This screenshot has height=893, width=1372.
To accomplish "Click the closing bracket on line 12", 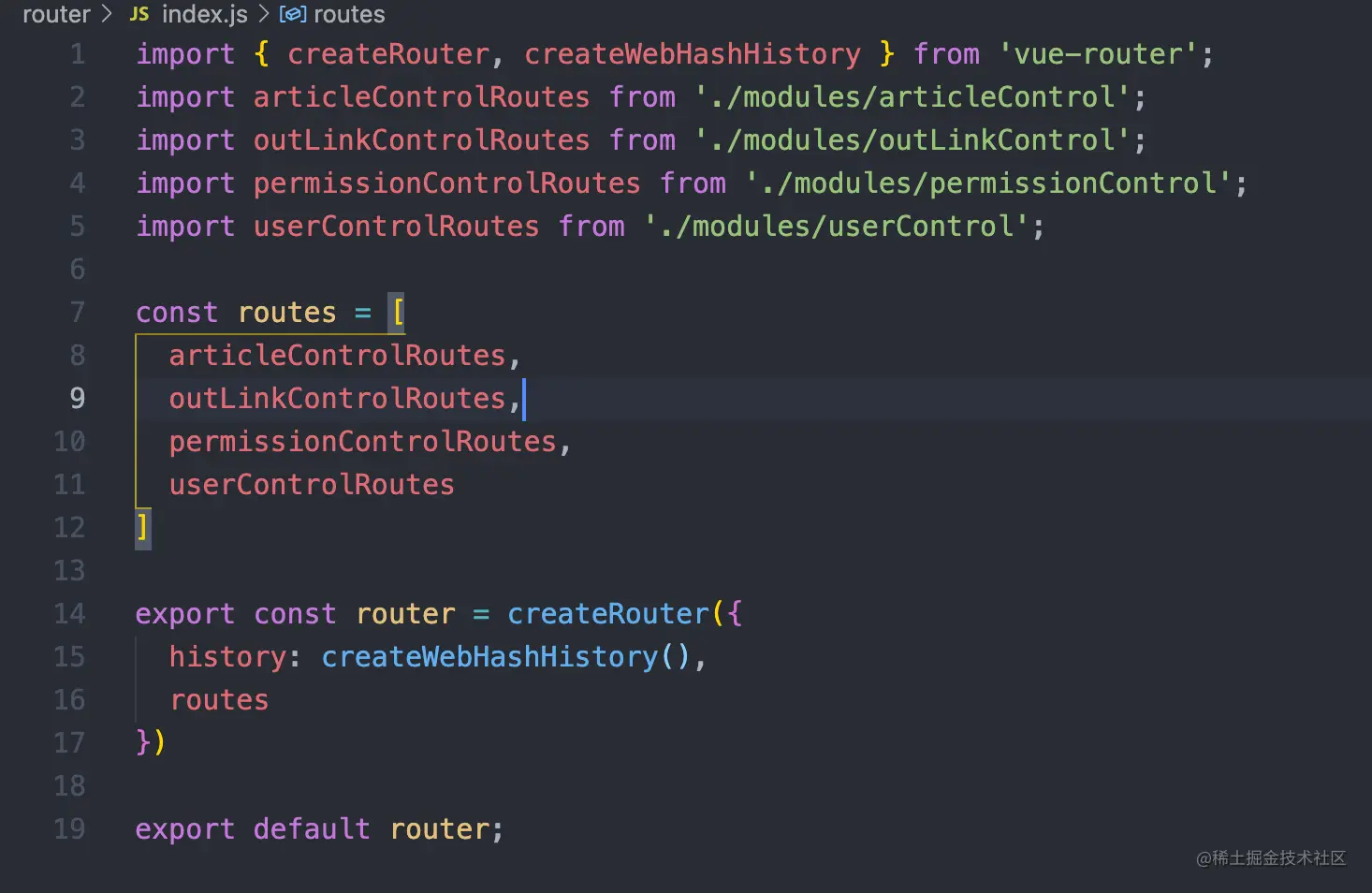I will (143, 528).
